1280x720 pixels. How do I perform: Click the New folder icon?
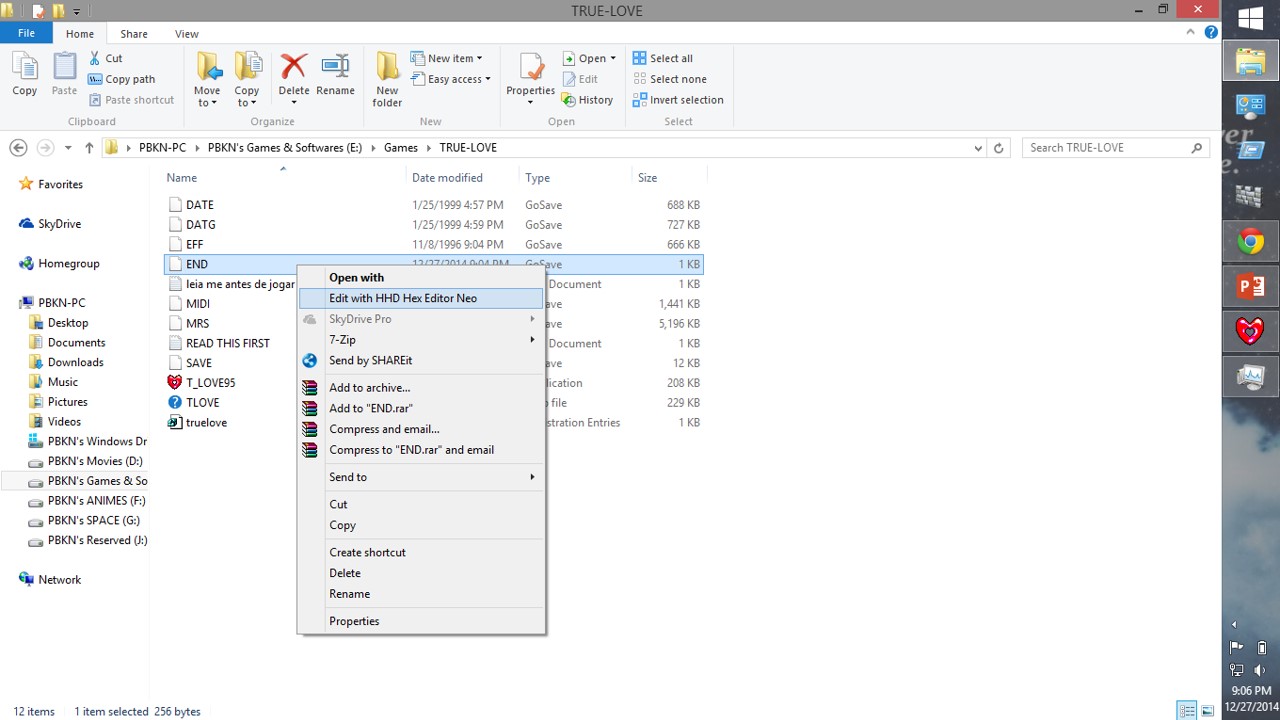(387, 78)
